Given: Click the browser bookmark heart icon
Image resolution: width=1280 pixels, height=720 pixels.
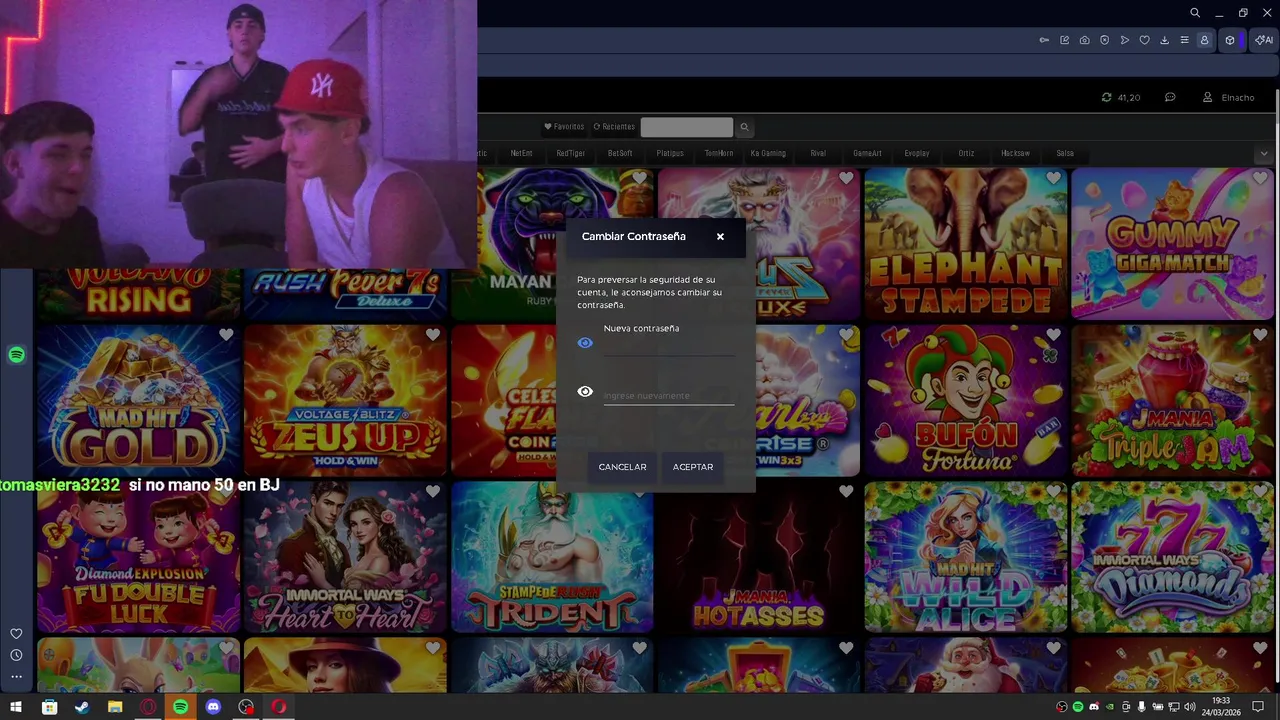Looking at the screenshot, I should coord(1145,40).
